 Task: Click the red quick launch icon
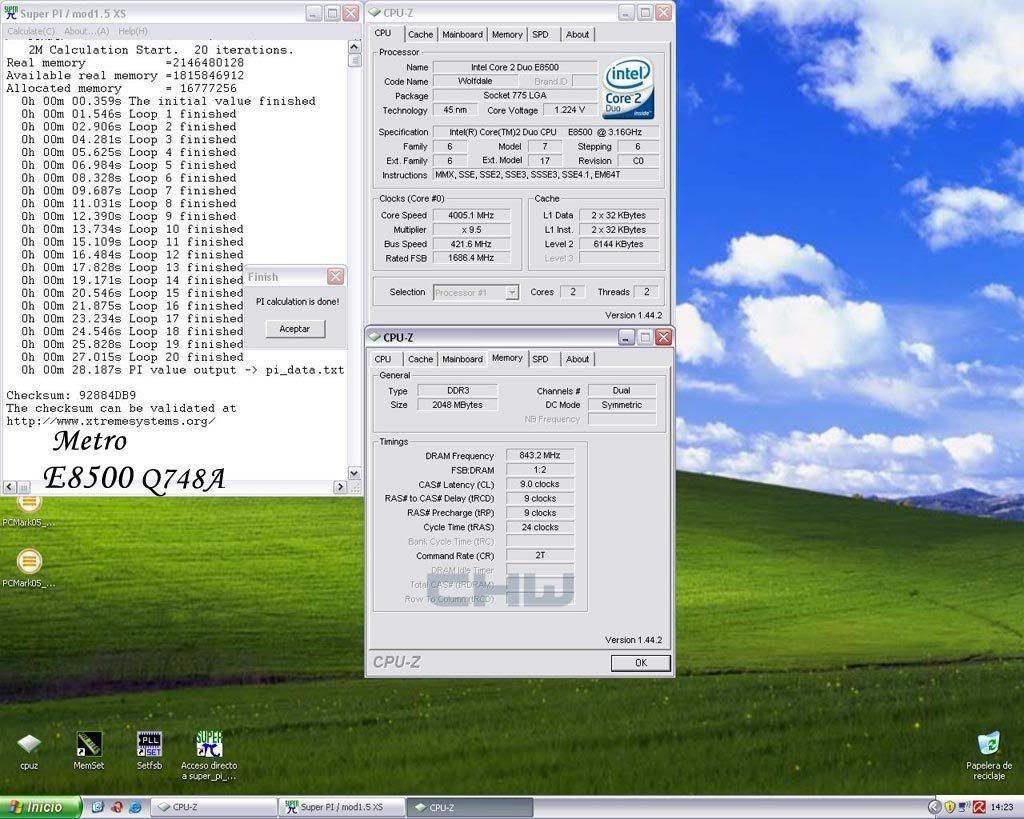117,807
